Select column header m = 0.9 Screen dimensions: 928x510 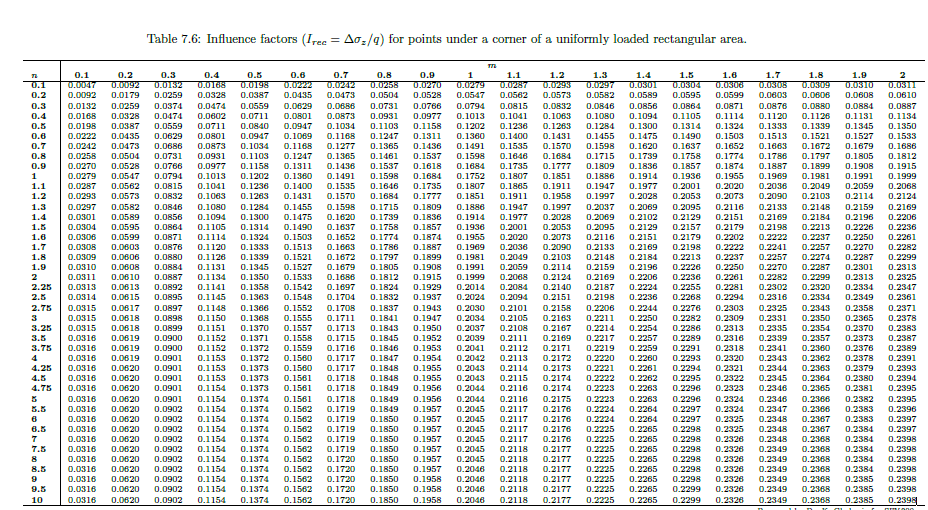coord(427,75)
